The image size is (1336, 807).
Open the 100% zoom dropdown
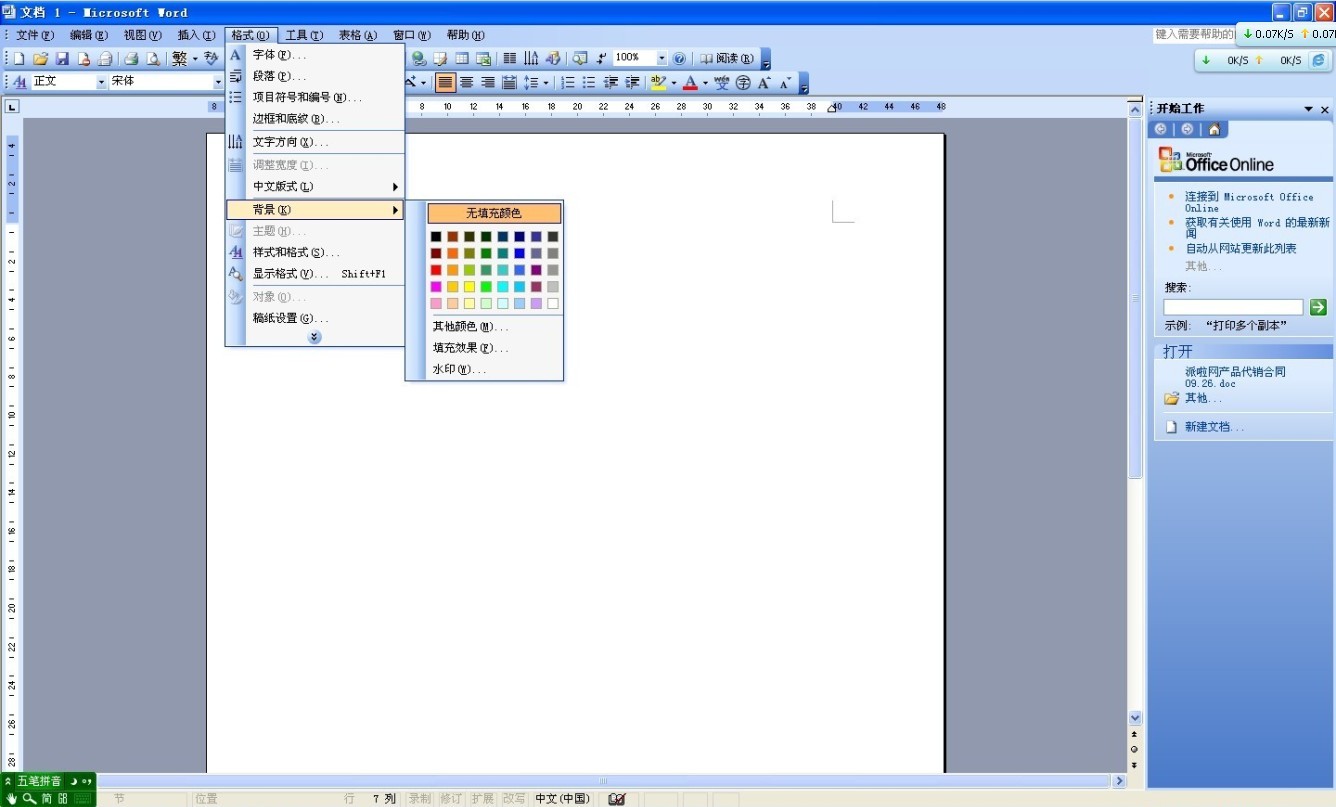[x=661, y=59]
